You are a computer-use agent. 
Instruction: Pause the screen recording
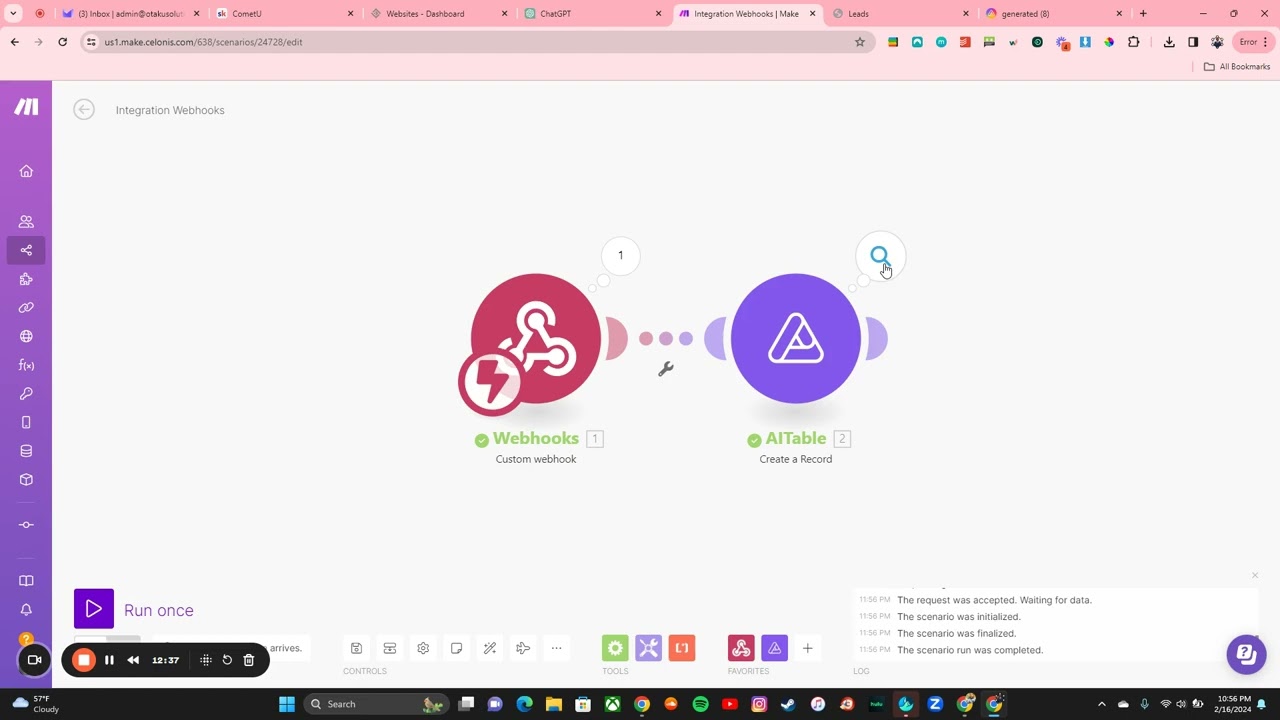109,660
